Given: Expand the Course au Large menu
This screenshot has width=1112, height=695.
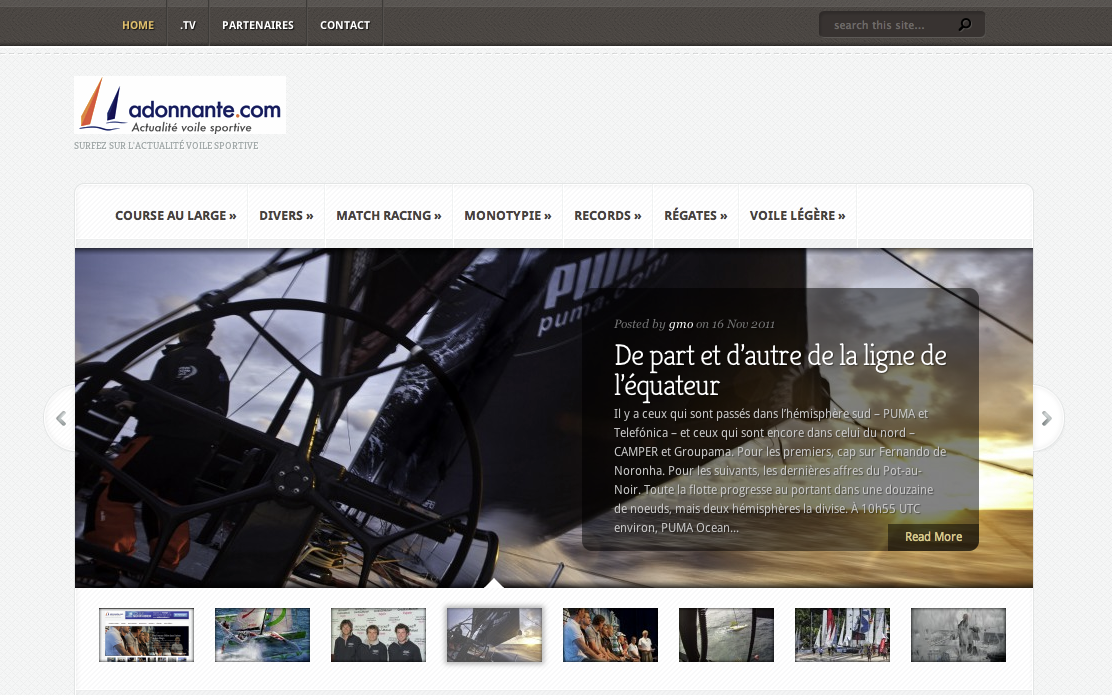Looking at the screenshot, I should pos(175,215).
